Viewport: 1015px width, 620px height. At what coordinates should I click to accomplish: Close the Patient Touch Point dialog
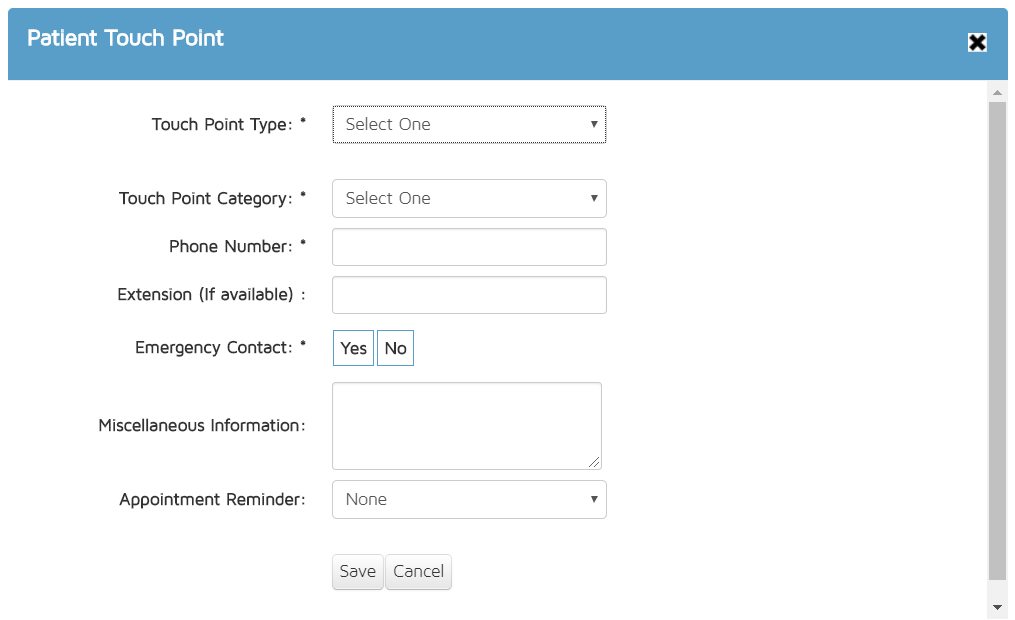pos(977,42)
